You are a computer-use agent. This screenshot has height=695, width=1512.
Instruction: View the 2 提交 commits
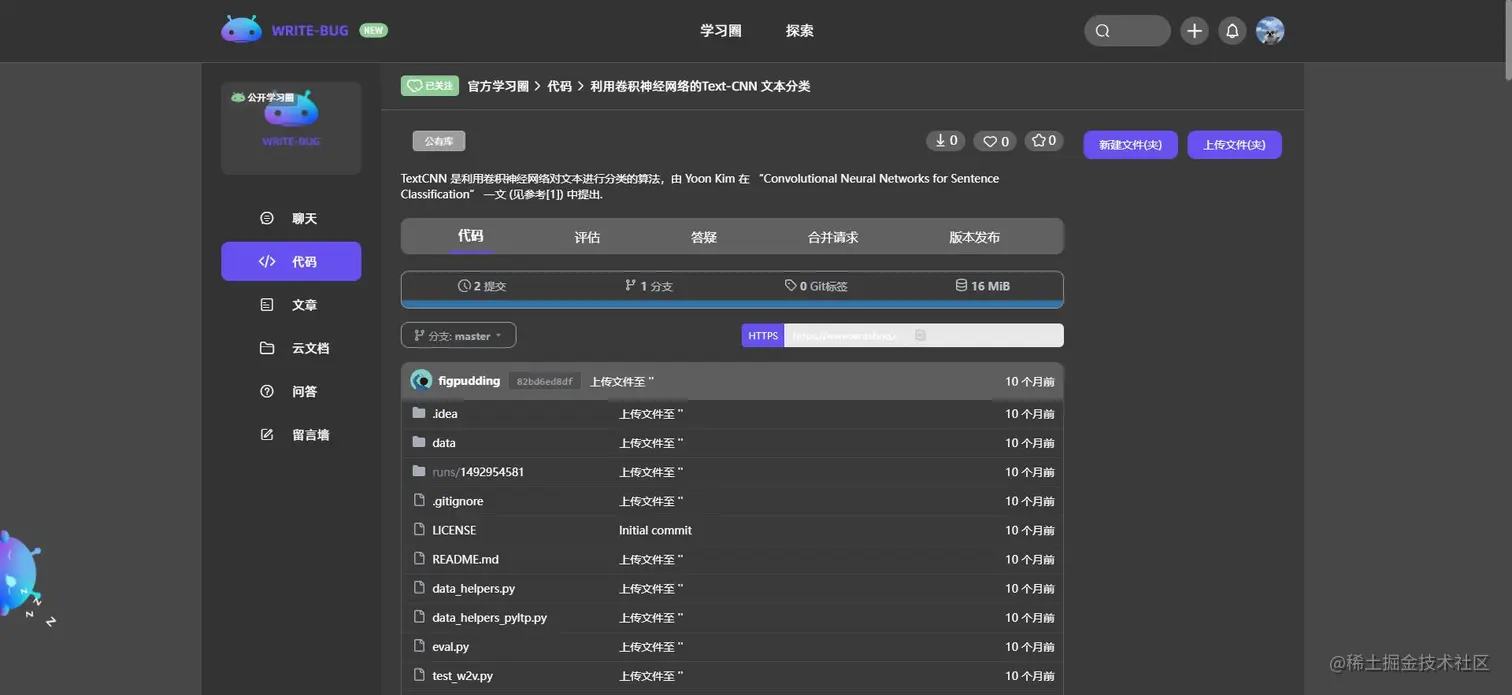click(482, 286)
